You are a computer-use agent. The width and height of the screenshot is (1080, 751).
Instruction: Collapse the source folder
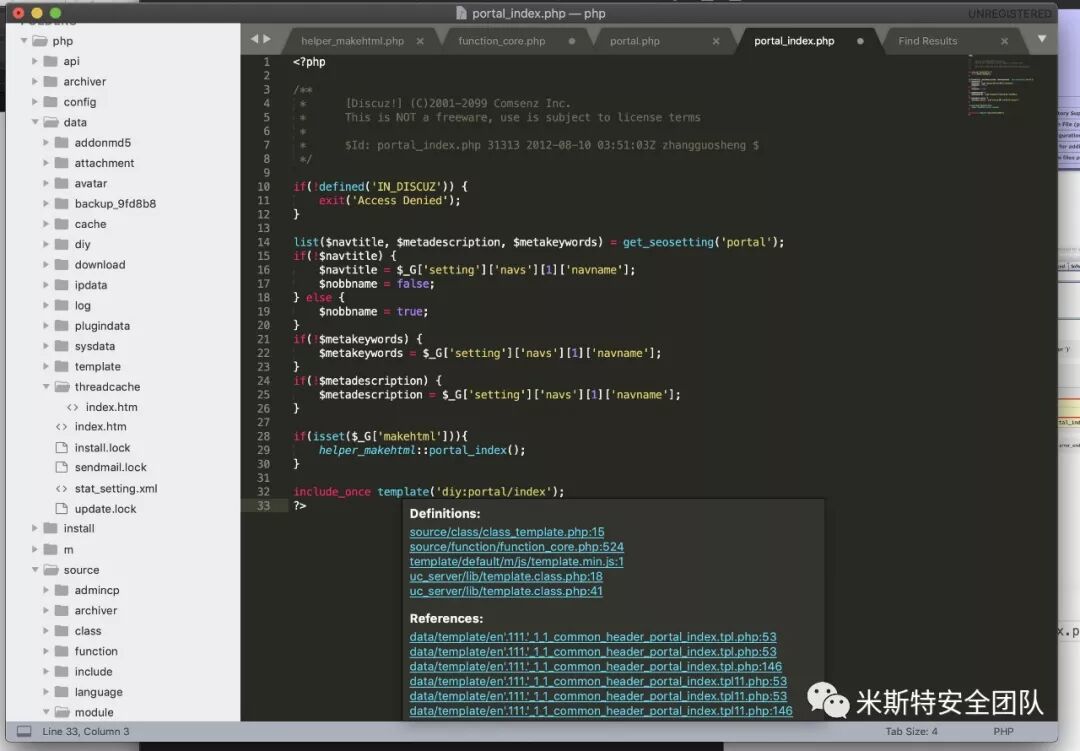[x=34, y=570]
